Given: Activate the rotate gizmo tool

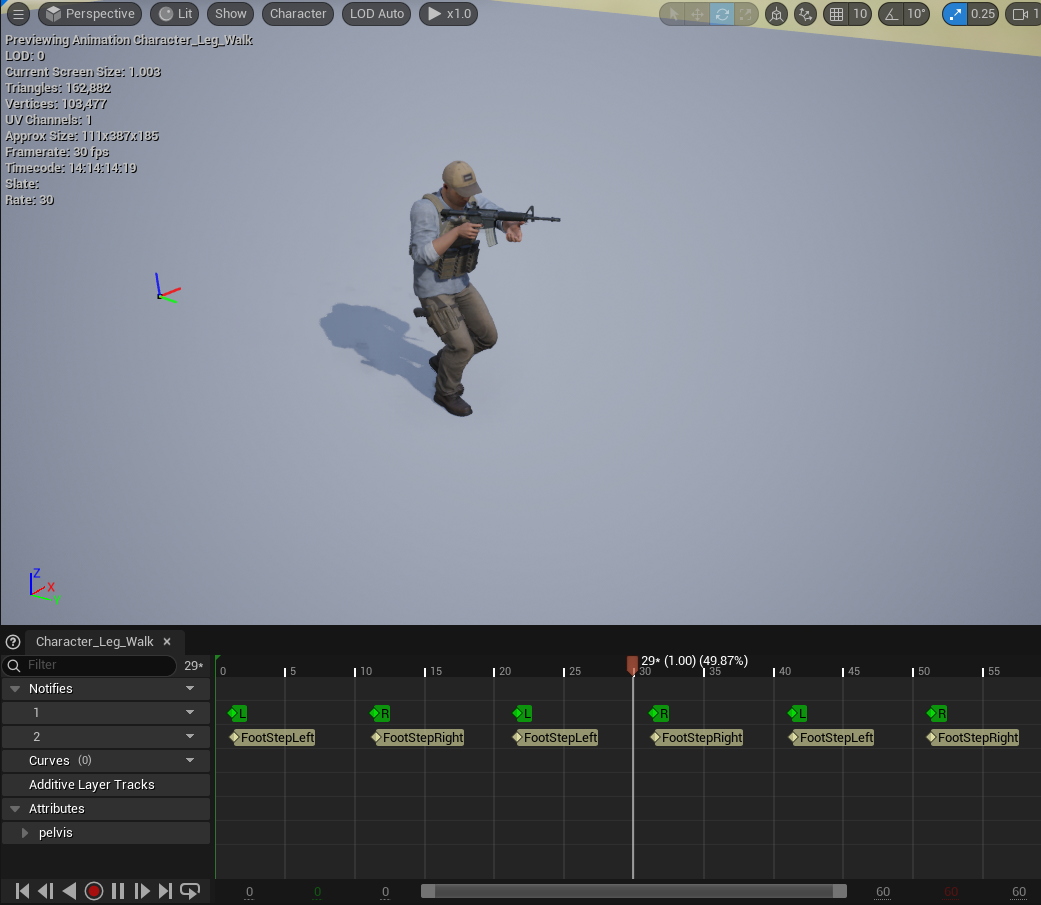Looking at the screenshot, I should pyautogui.click(x=722, y=14).
